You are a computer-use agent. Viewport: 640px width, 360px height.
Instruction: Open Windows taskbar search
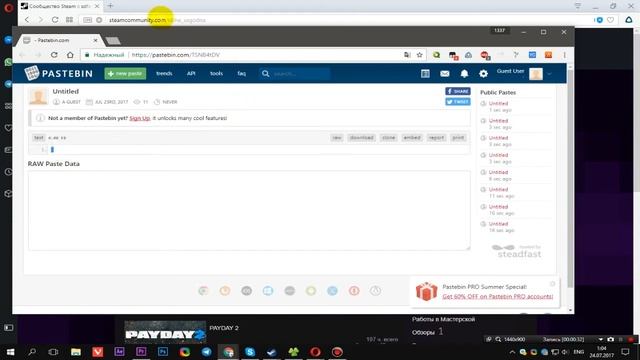click(x=32, y=352)
